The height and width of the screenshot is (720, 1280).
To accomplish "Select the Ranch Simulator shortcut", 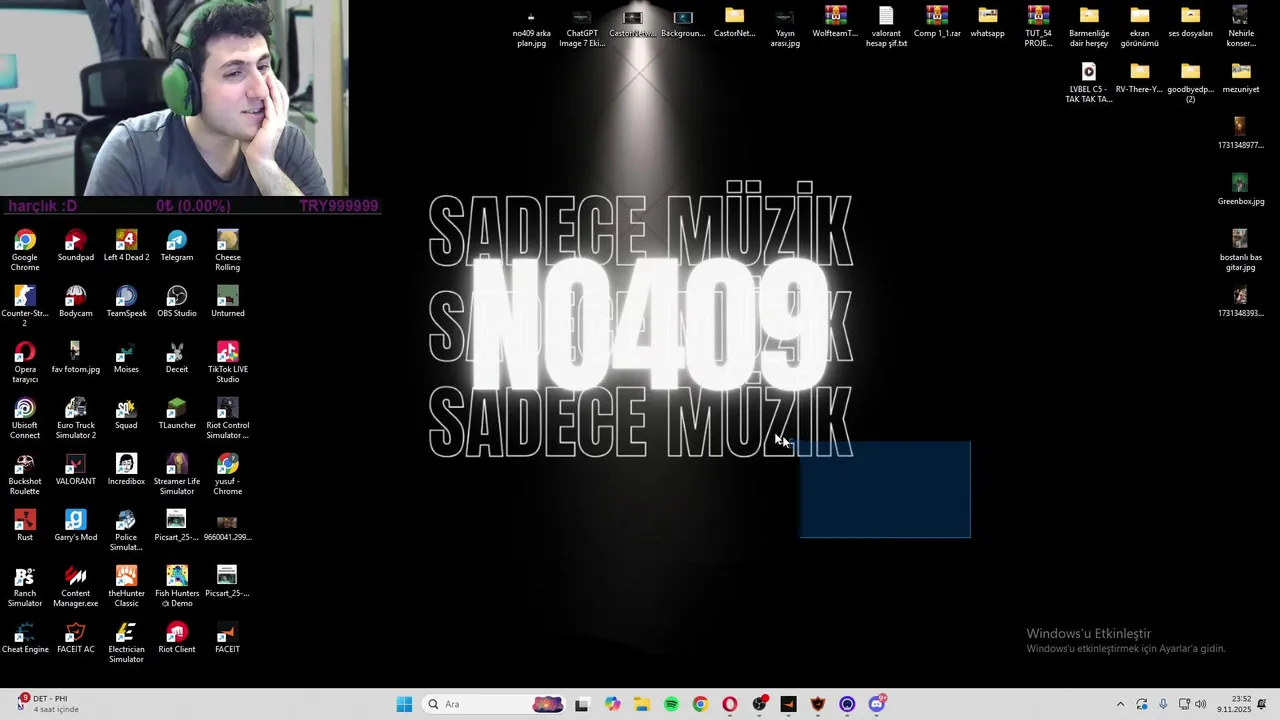I will click(x=25, y=586).
